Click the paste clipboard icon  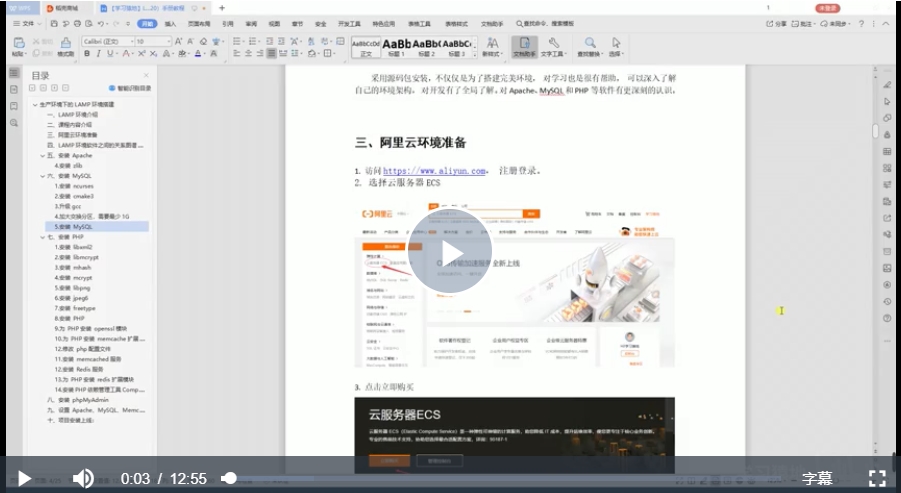pyautogui.click(x=19, y=43)
